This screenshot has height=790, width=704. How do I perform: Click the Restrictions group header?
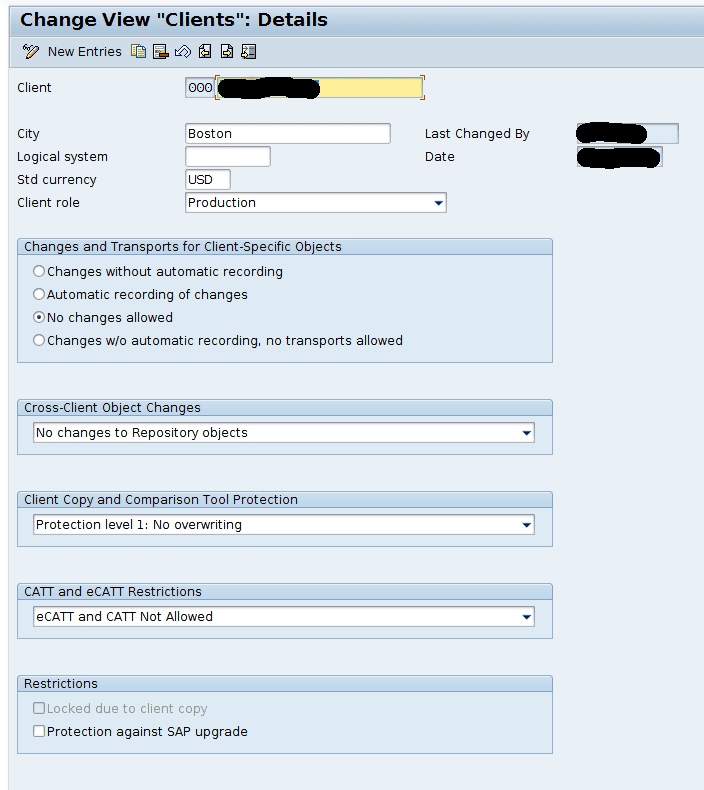pos(285,684)
